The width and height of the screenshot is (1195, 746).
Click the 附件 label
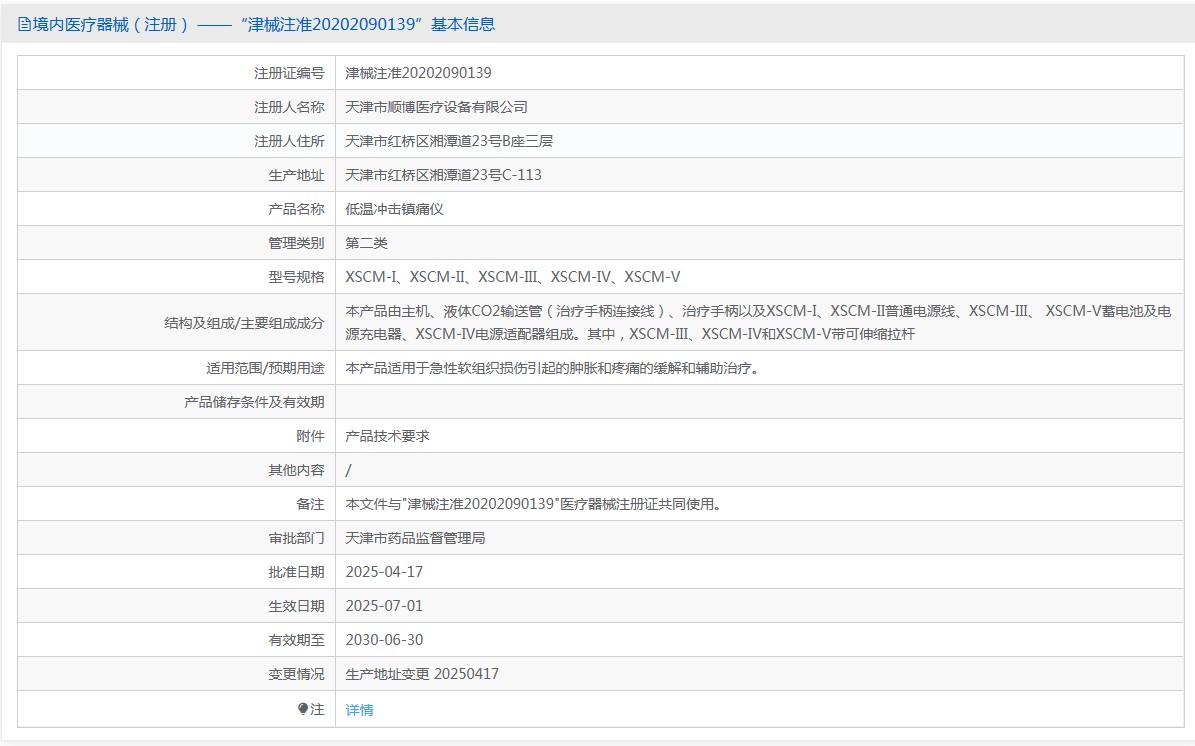tap(310, 436)
